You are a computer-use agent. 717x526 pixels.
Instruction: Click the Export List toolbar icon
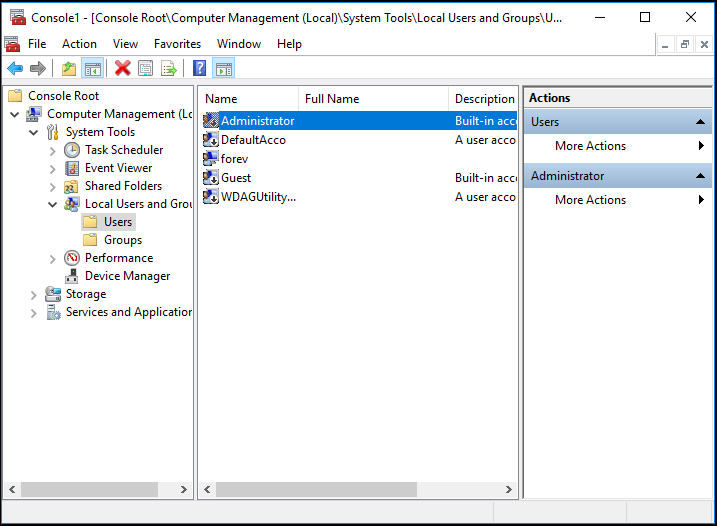(169, 69)
